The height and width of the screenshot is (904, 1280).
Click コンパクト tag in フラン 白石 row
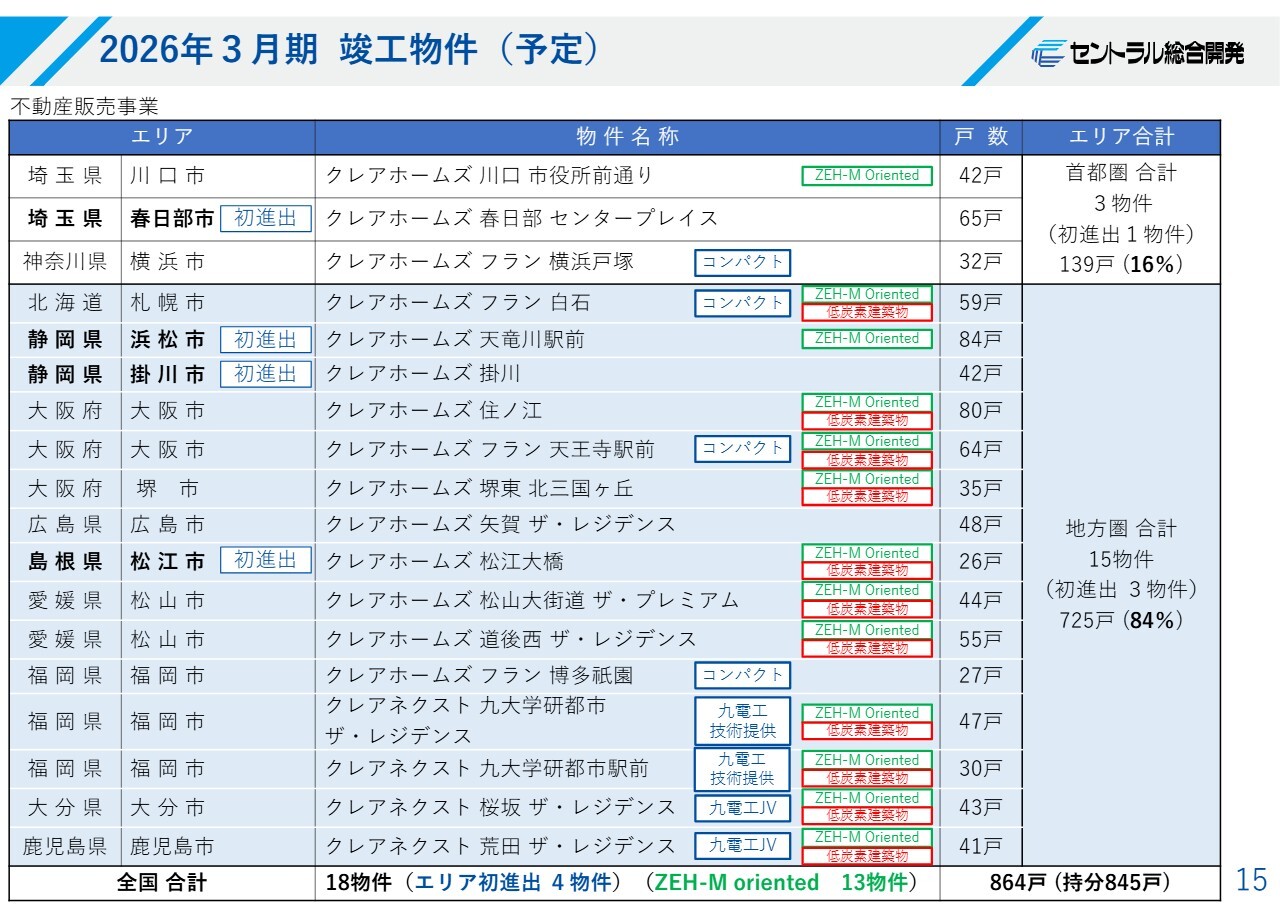pyautogui.click(x=742, y=303)
